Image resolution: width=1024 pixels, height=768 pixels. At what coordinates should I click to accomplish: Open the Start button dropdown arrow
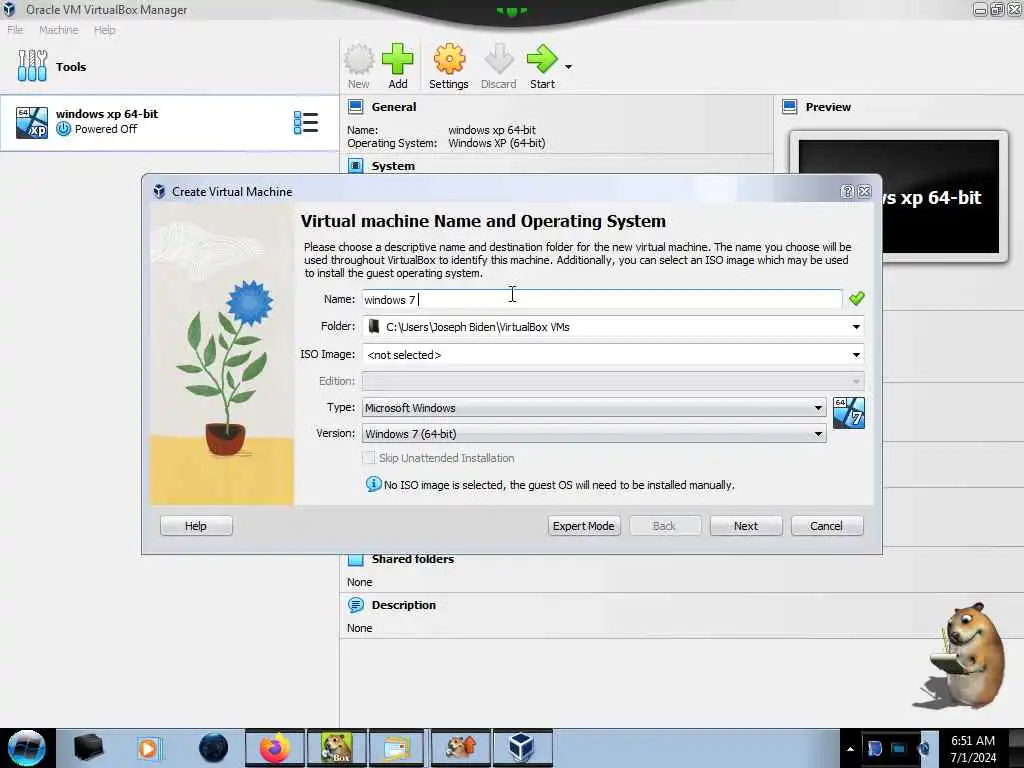[568, 67]
